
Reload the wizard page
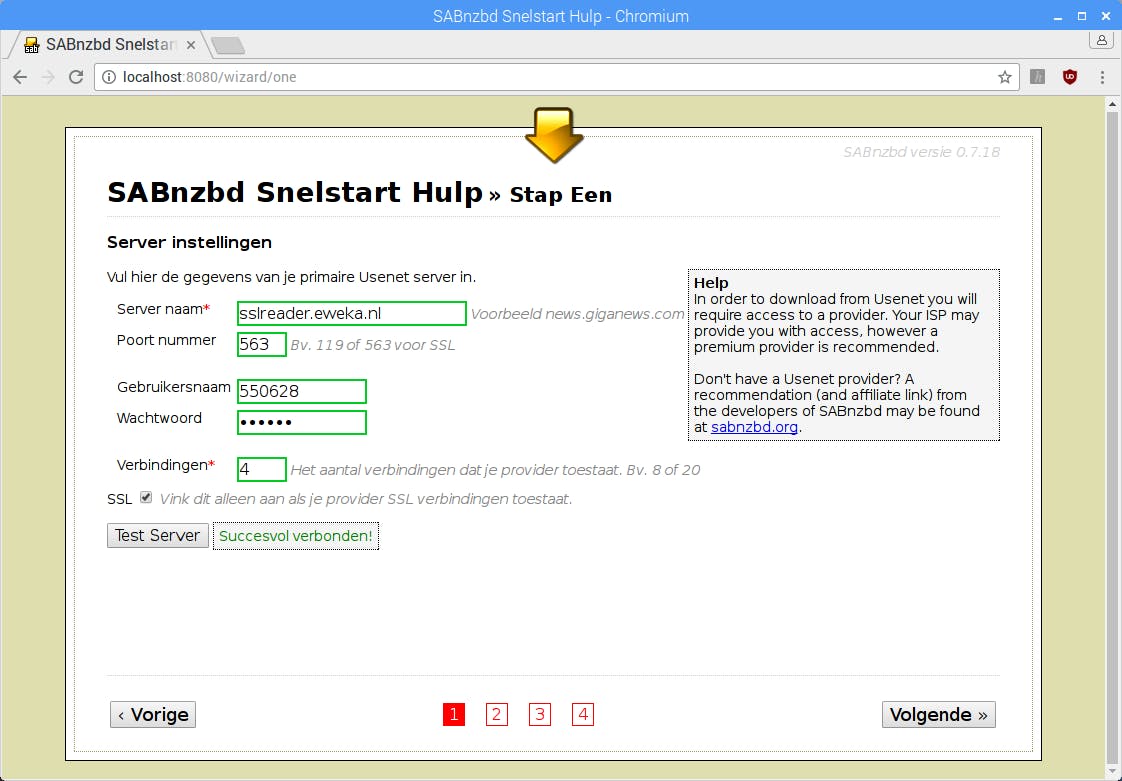coord(76,77)
